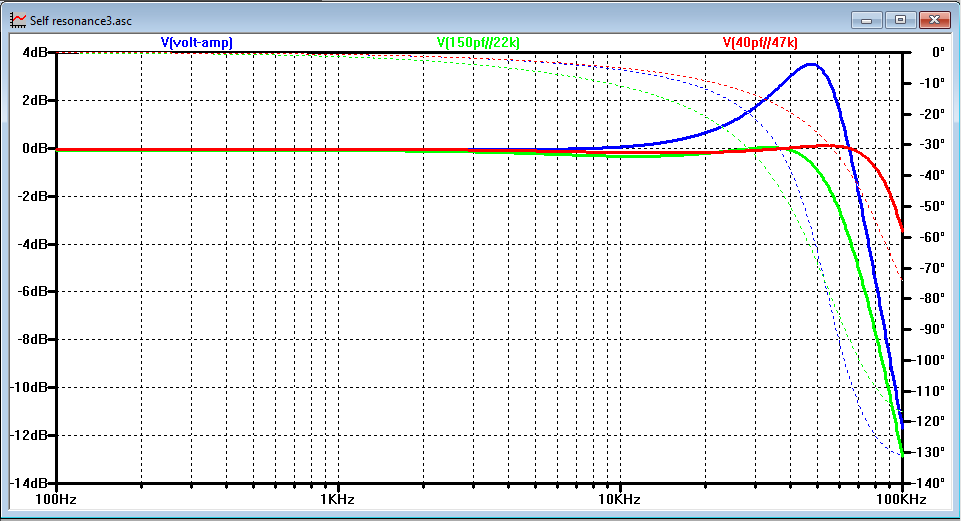Click the -14dB label on the magnitude axis
The width and height of the screenshot is (962, 521).
[x=30, y=483]
